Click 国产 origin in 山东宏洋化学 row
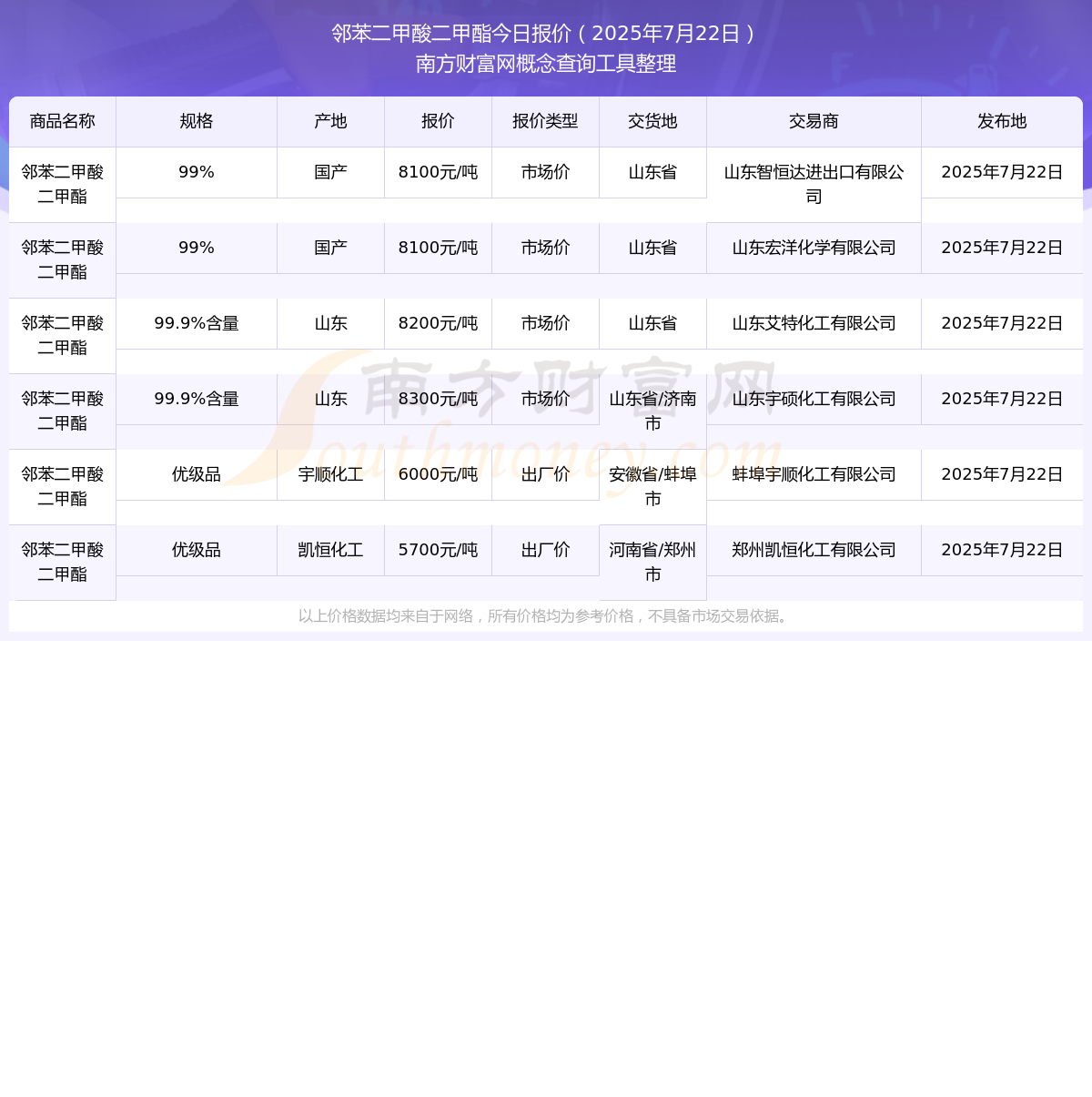 [x=331, y=249]
